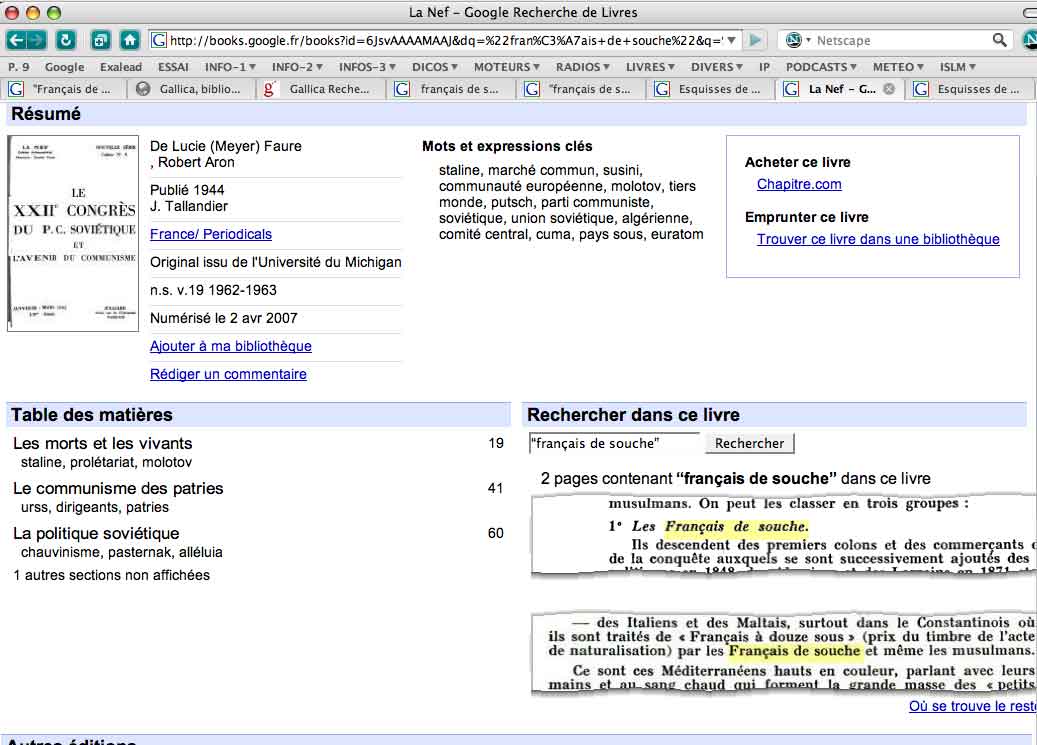This screenshot has height=745, width=1037.
Task: Follow the Chapitre.com purchase link
Action: (799, 184)
